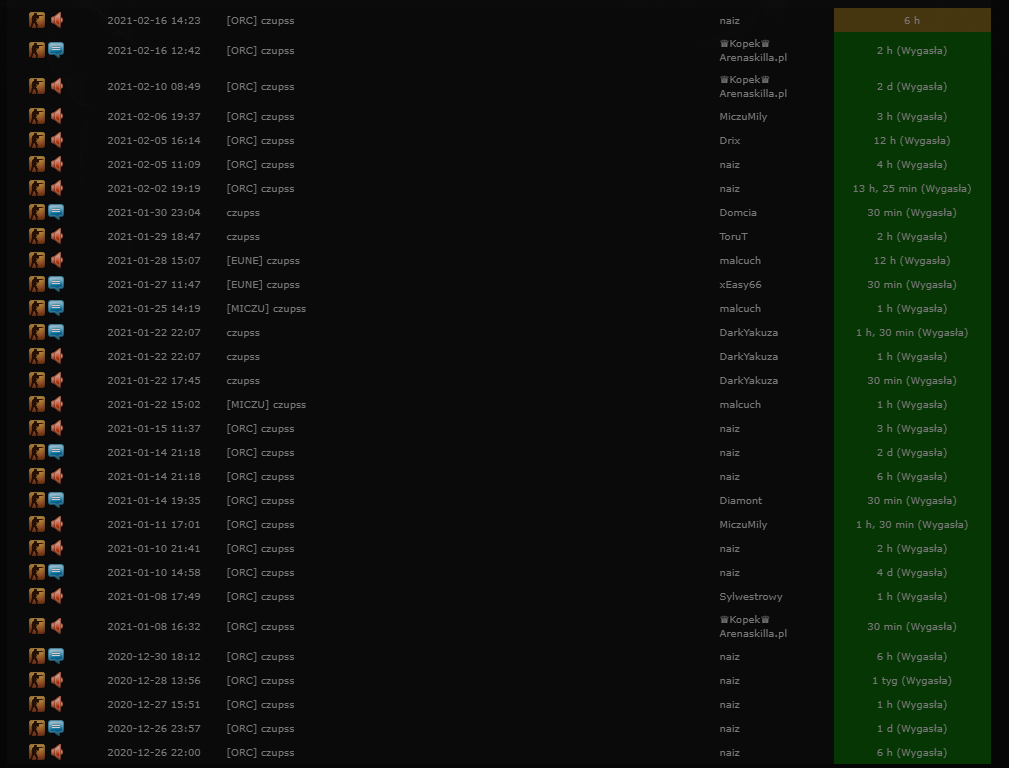1009x768 pixels.
Task: Open [MICZU] czupss entry dated 2021-01-25 14:19
Action: coord(266,308)
